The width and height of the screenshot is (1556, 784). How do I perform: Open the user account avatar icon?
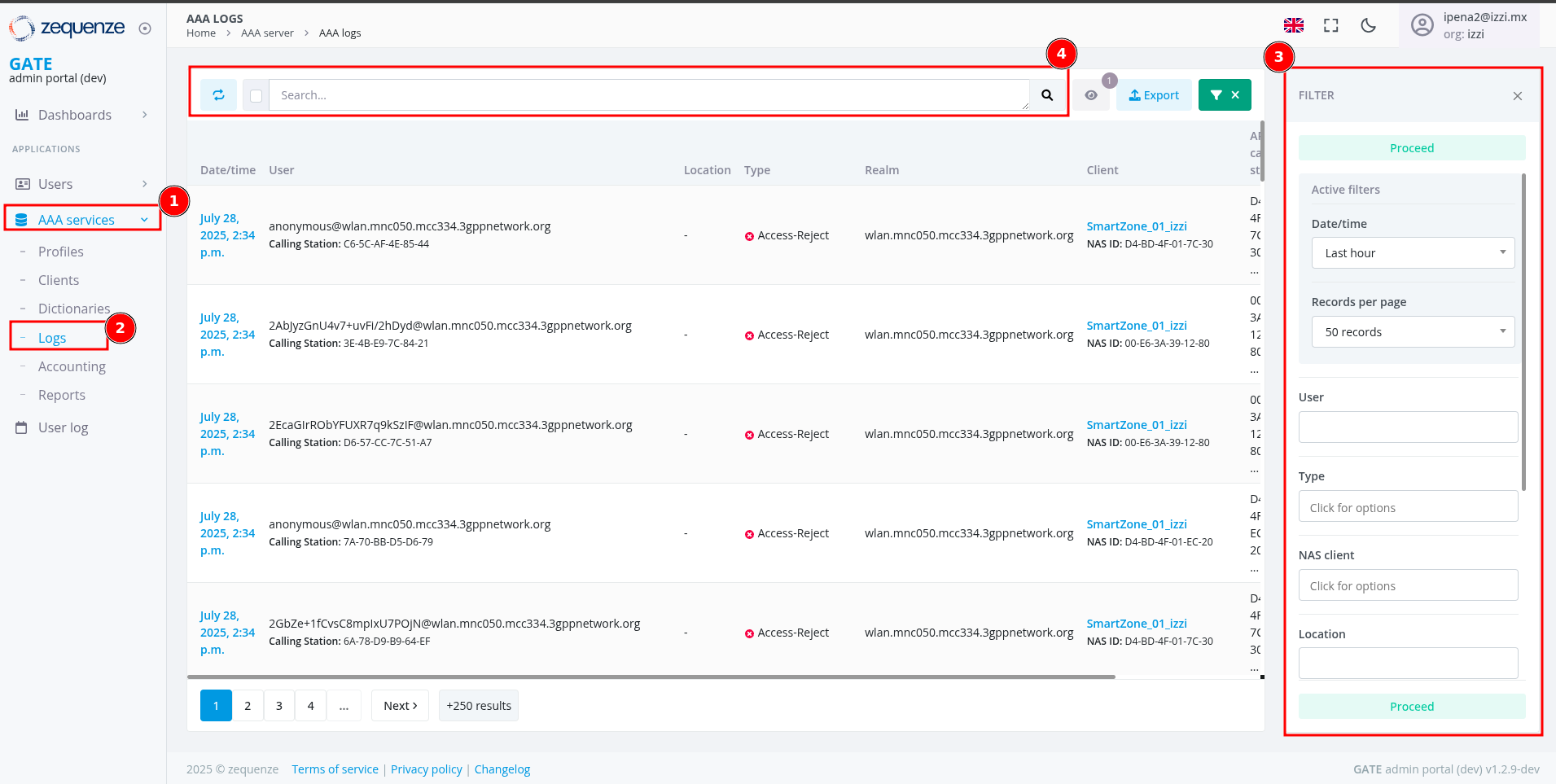click(x=1422, y=25)
